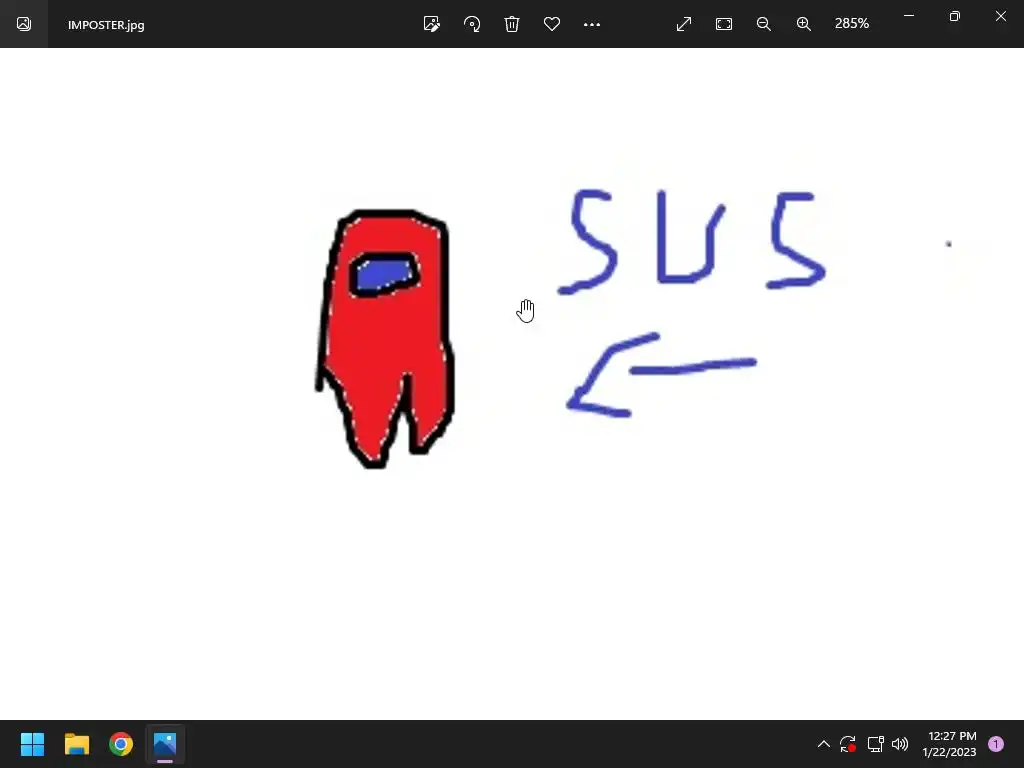This screenshot has height=768, width=1024.
Task: Enter full screen using the diagonal arrows icon
Action: (x=684, y=24)
